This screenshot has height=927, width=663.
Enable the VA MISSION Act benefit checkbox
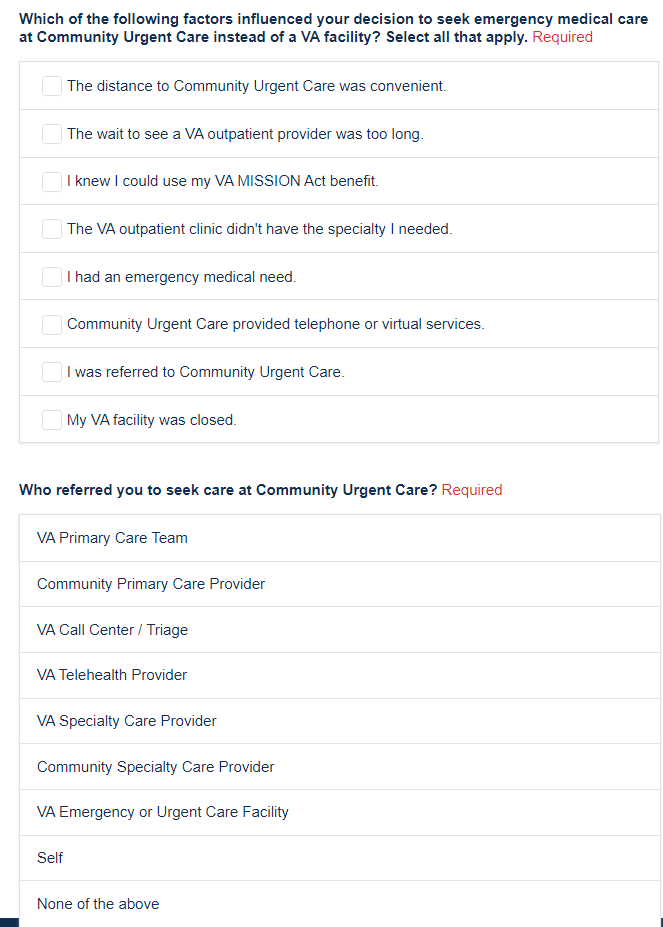click(x=52, y=182)
